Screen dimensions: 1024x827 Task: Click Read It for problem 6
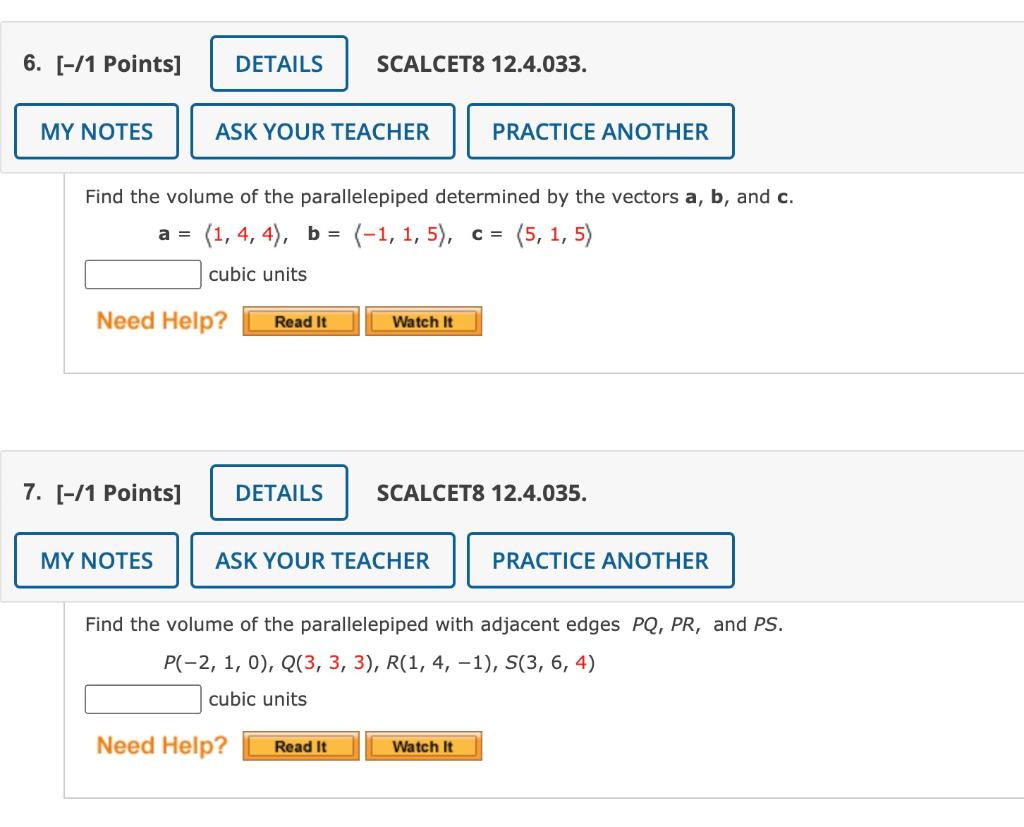tap(300, 321)
